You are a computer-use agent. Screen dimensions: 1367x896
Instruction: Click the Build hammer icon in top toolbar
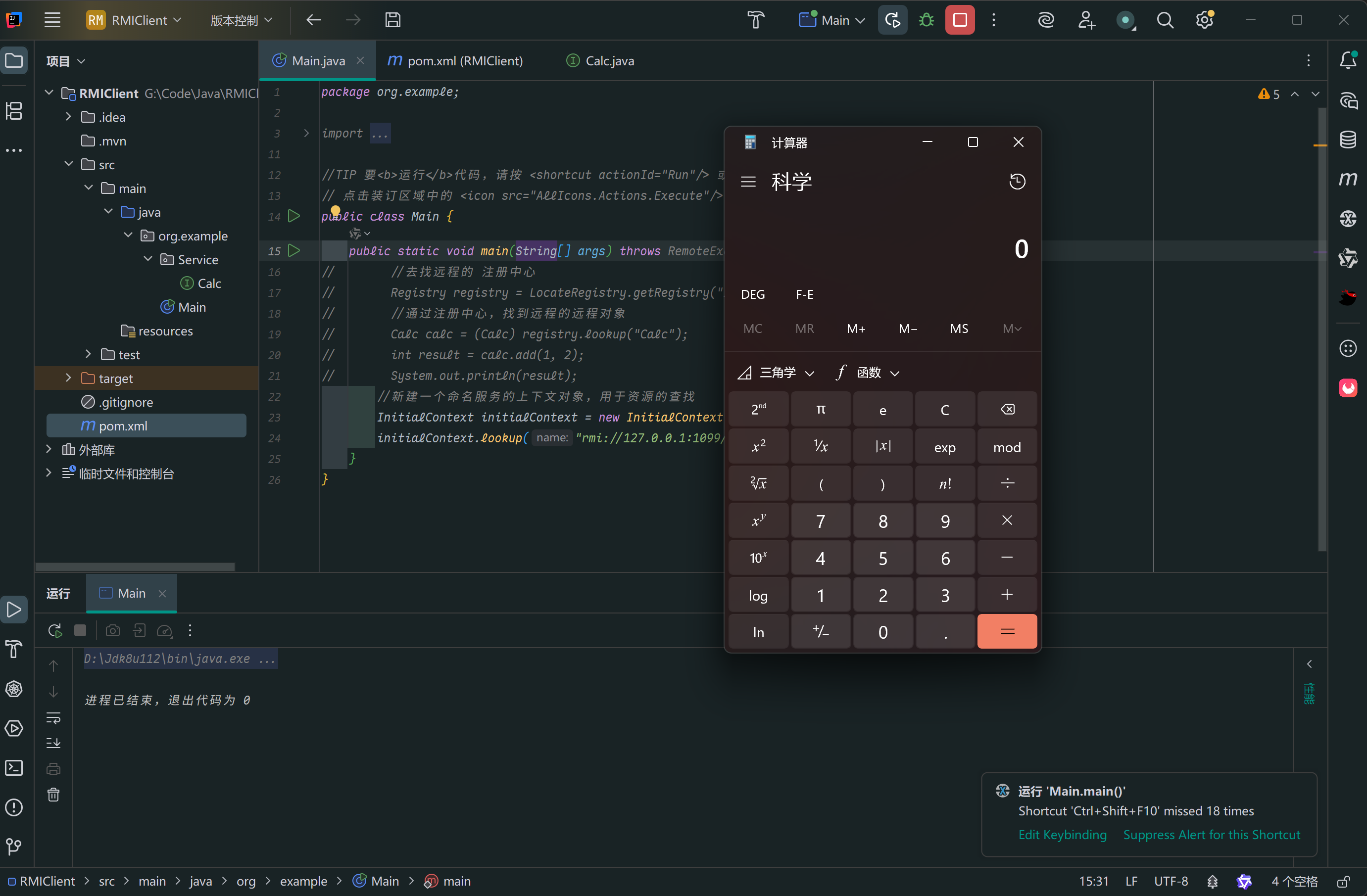tap(755, 21)
